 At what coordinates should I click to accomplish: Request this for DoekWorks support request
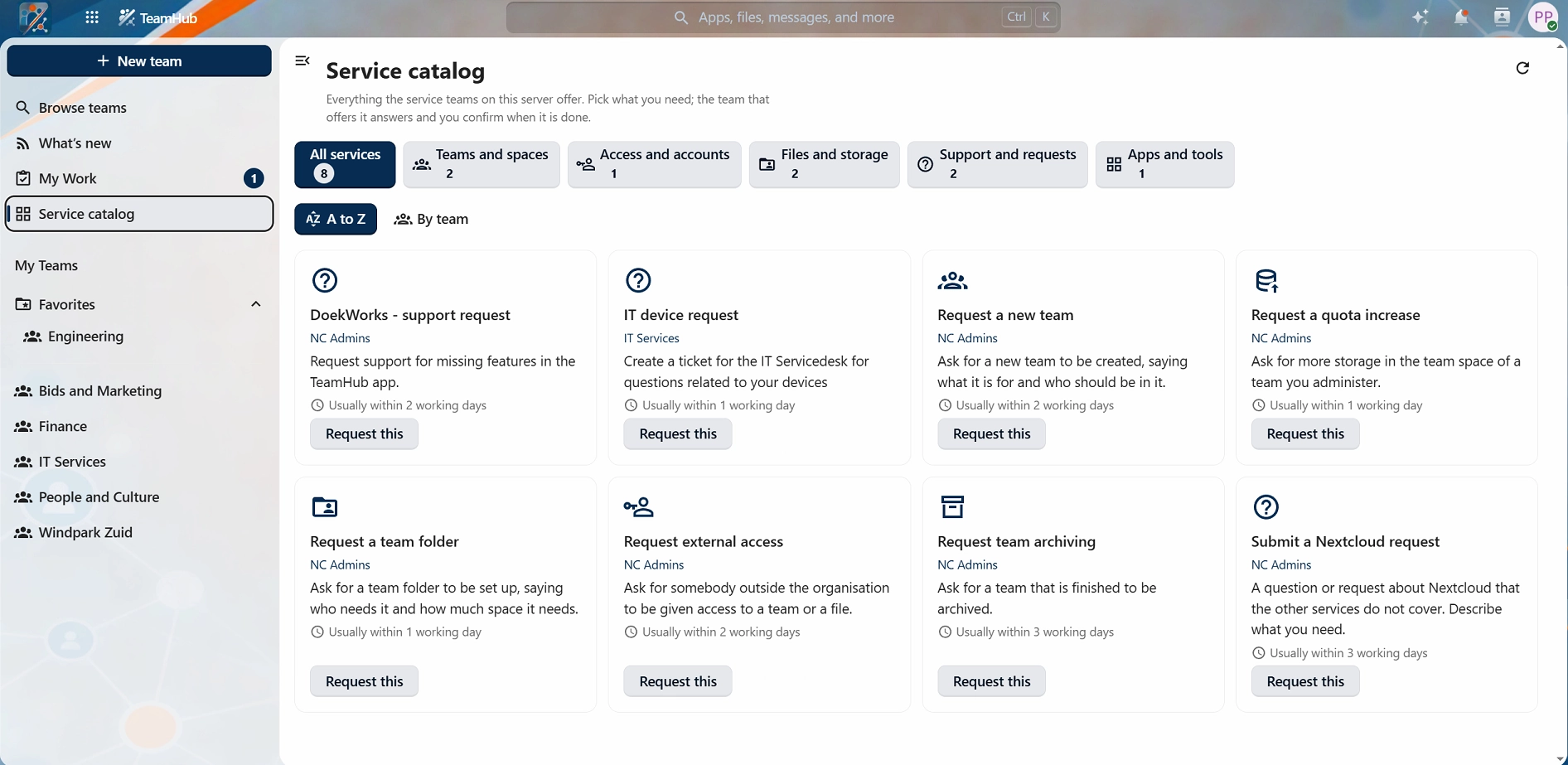tap(365, 433)
